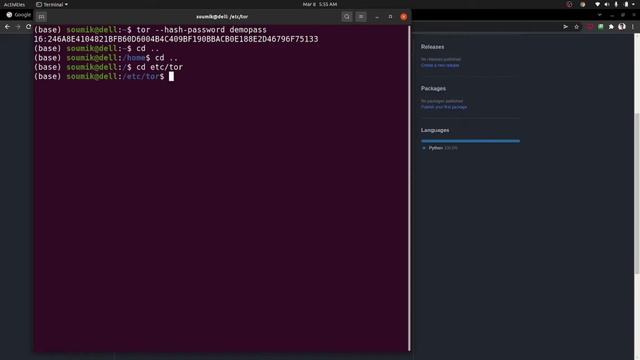This screenshot has width=640, height=360.
Task: Click the red circular indicator in top bar
Action: [569, 4]
